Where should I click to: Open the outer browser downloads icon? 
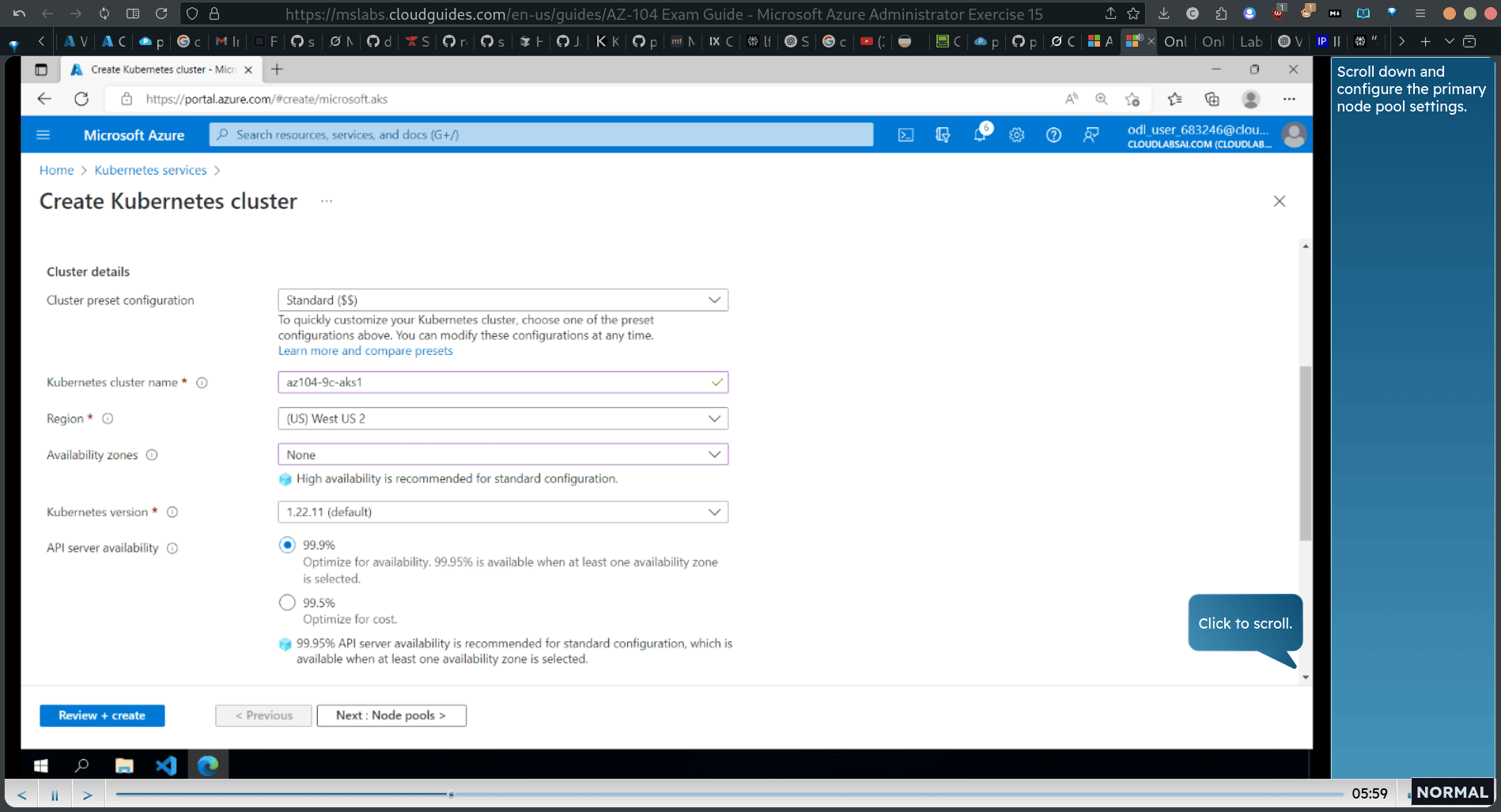pyautogui.click(x=1163, y=13)
